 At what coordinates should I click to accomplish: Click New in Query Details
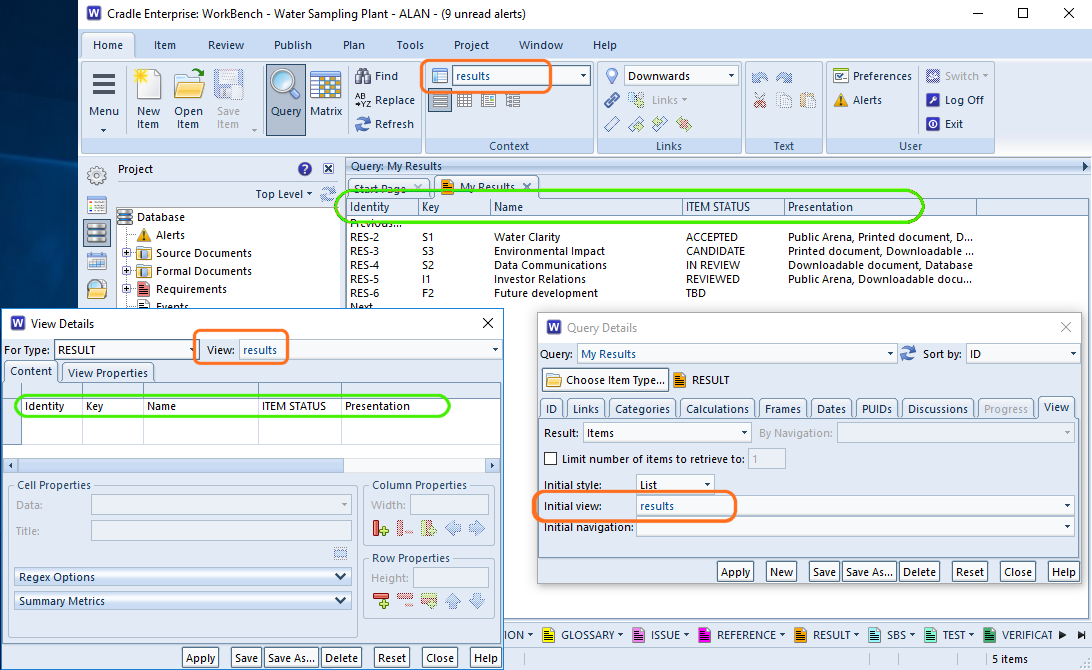point(781,572)
